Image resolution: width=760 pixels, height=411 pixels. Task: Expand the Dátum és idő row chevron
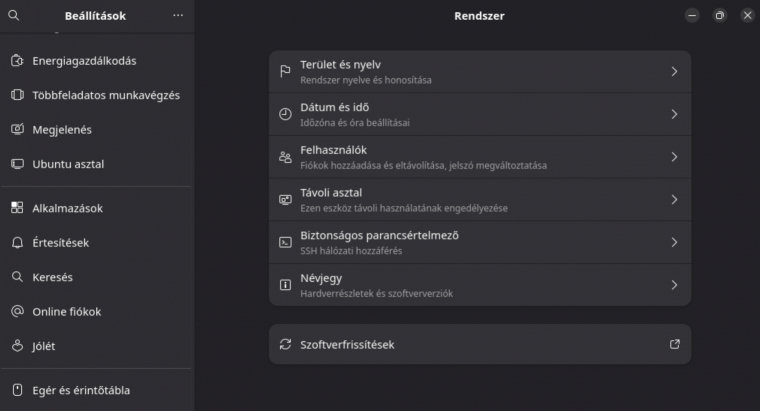(674, 114)
